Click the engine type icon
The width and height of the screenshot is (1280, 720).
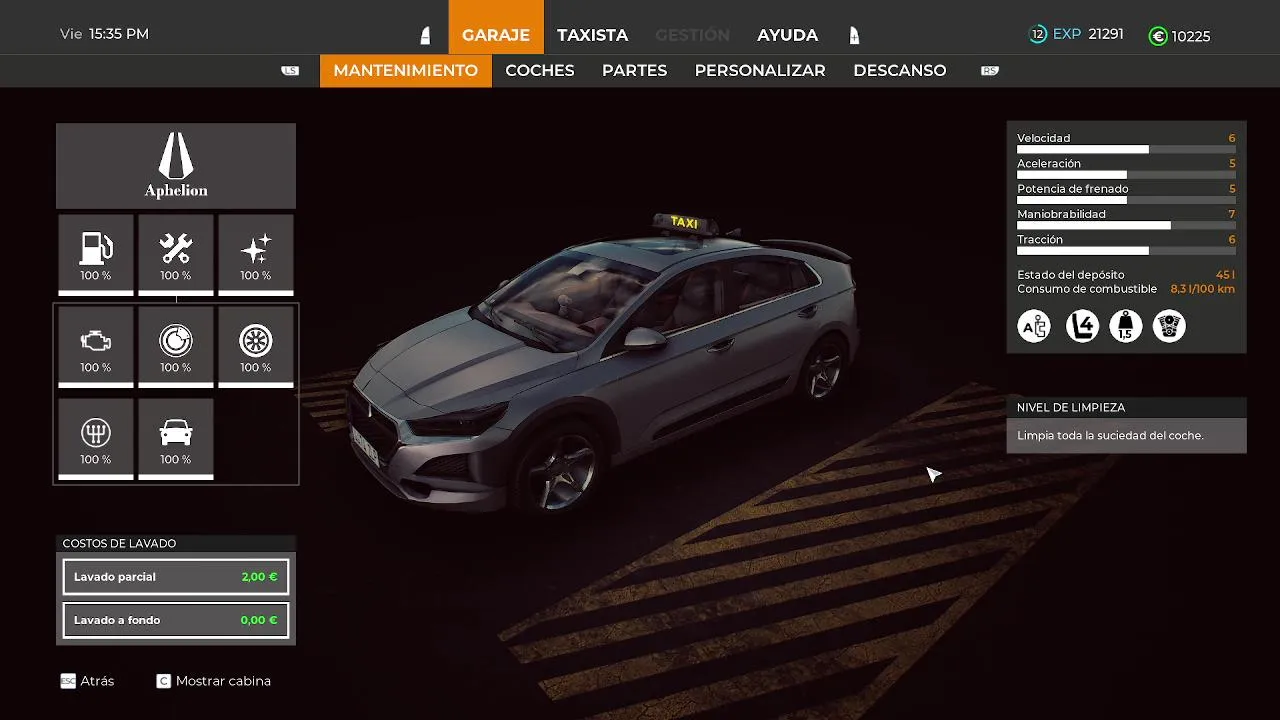(1169, 326)
